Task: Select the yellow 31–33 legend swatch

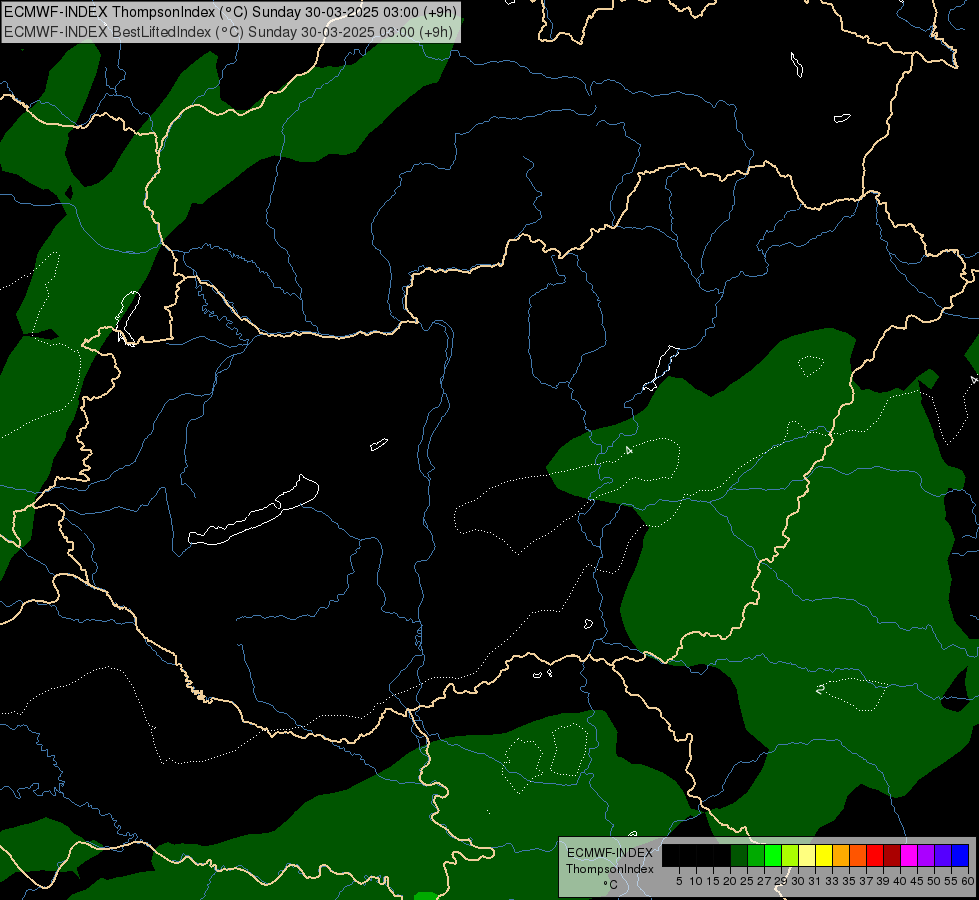Action: pyautogui.click(x=824, y=855)
